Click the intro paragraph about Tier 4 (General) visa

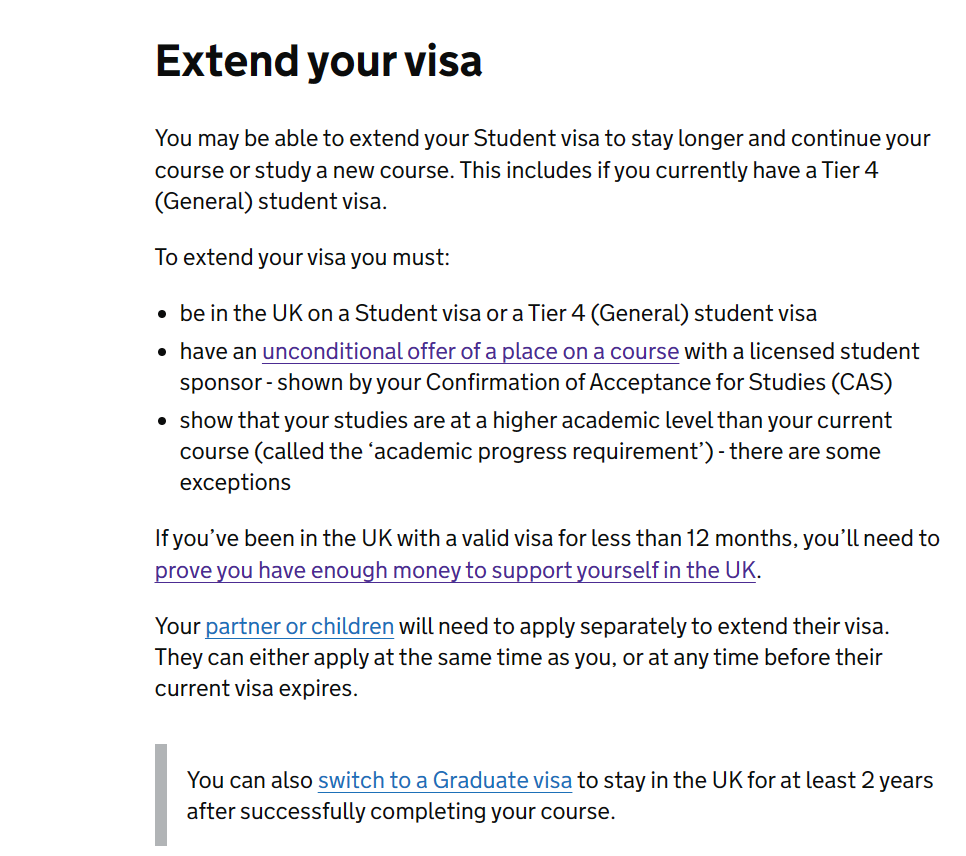542,169
